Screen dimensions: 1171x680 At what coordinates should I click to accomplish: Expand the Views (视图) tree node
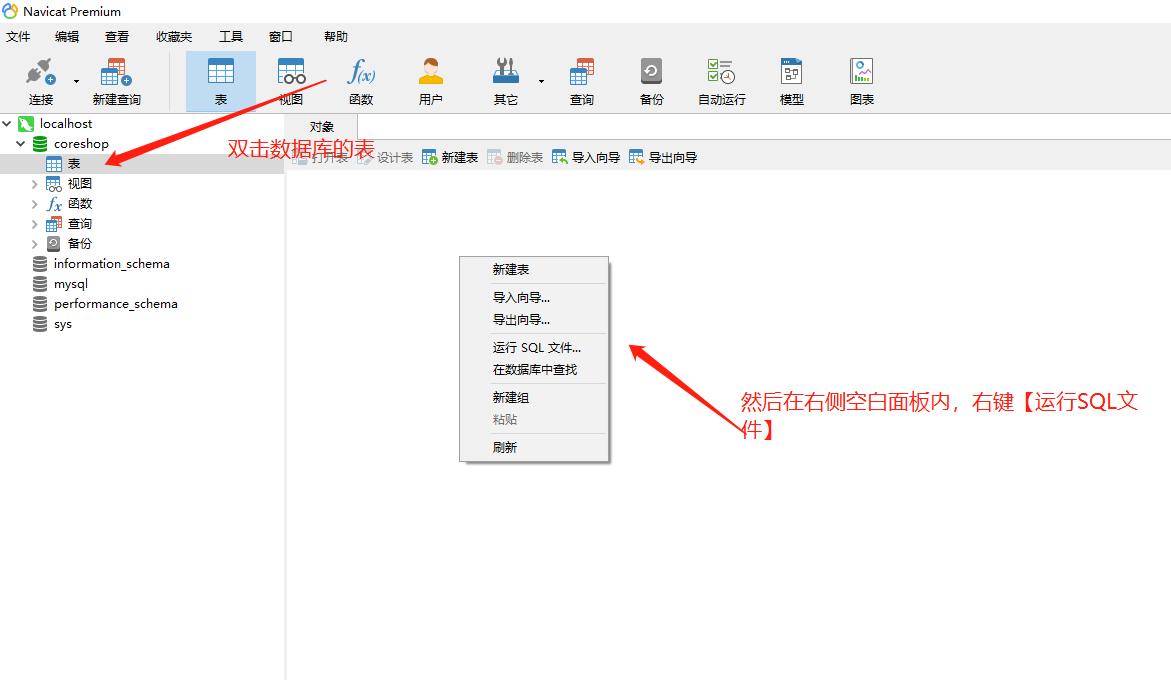[x=35, y=184]
